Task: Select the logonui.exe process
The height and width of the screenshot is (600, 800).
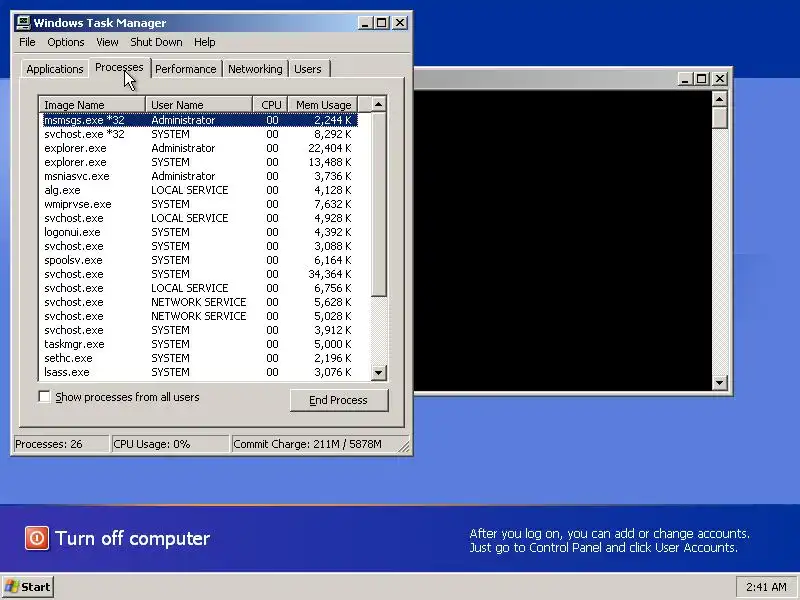Action: click(x=199, y=232)
